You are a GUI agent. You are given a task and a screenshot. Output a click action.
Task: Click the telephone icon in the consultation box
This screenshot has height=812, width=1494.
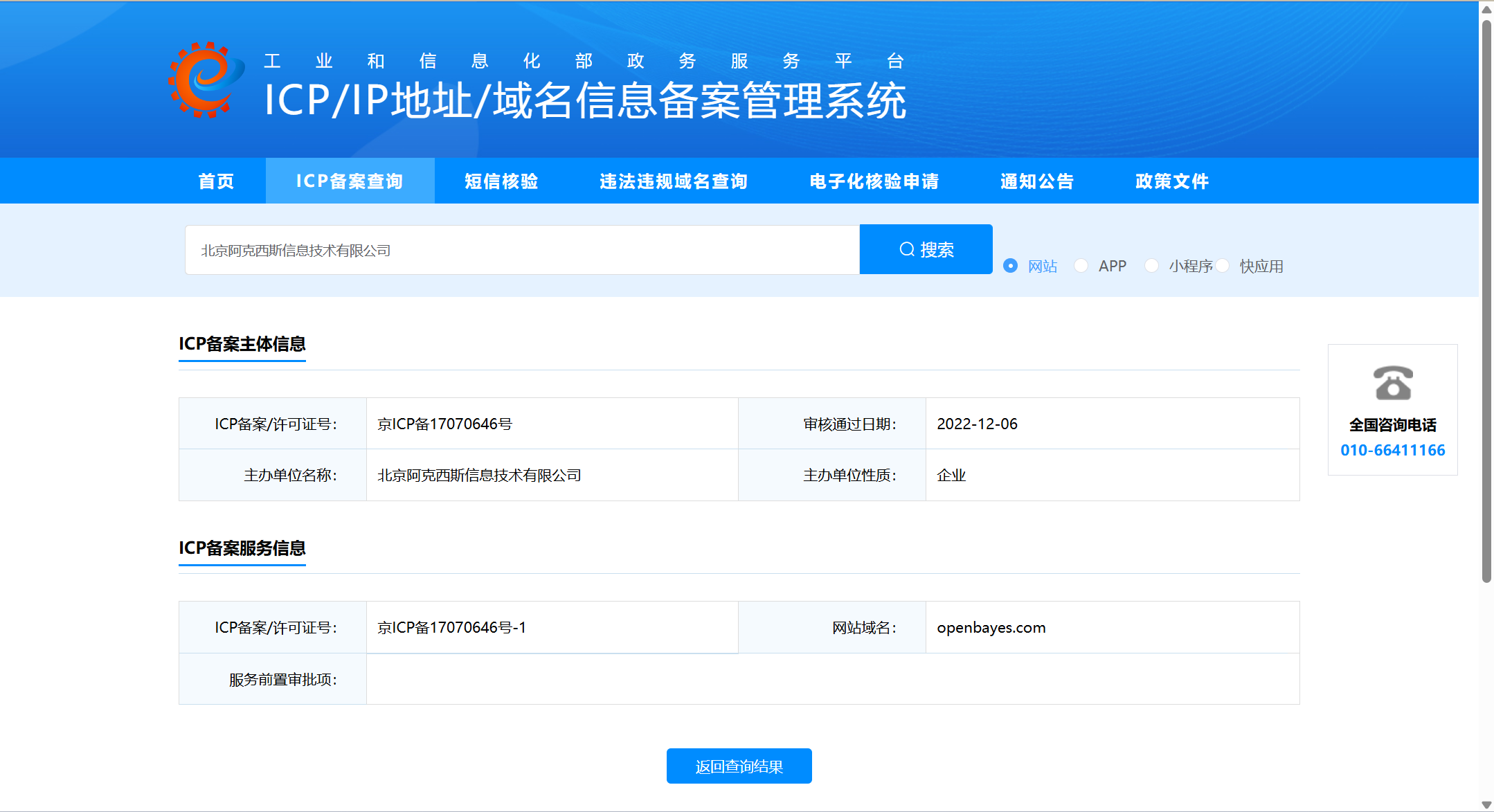click(x=1393, y=383)
